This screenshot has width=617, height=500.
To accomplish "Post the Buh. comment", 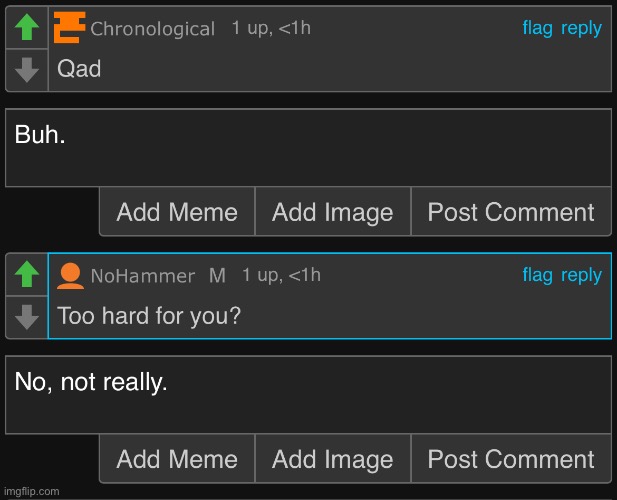I will (511, 212).
